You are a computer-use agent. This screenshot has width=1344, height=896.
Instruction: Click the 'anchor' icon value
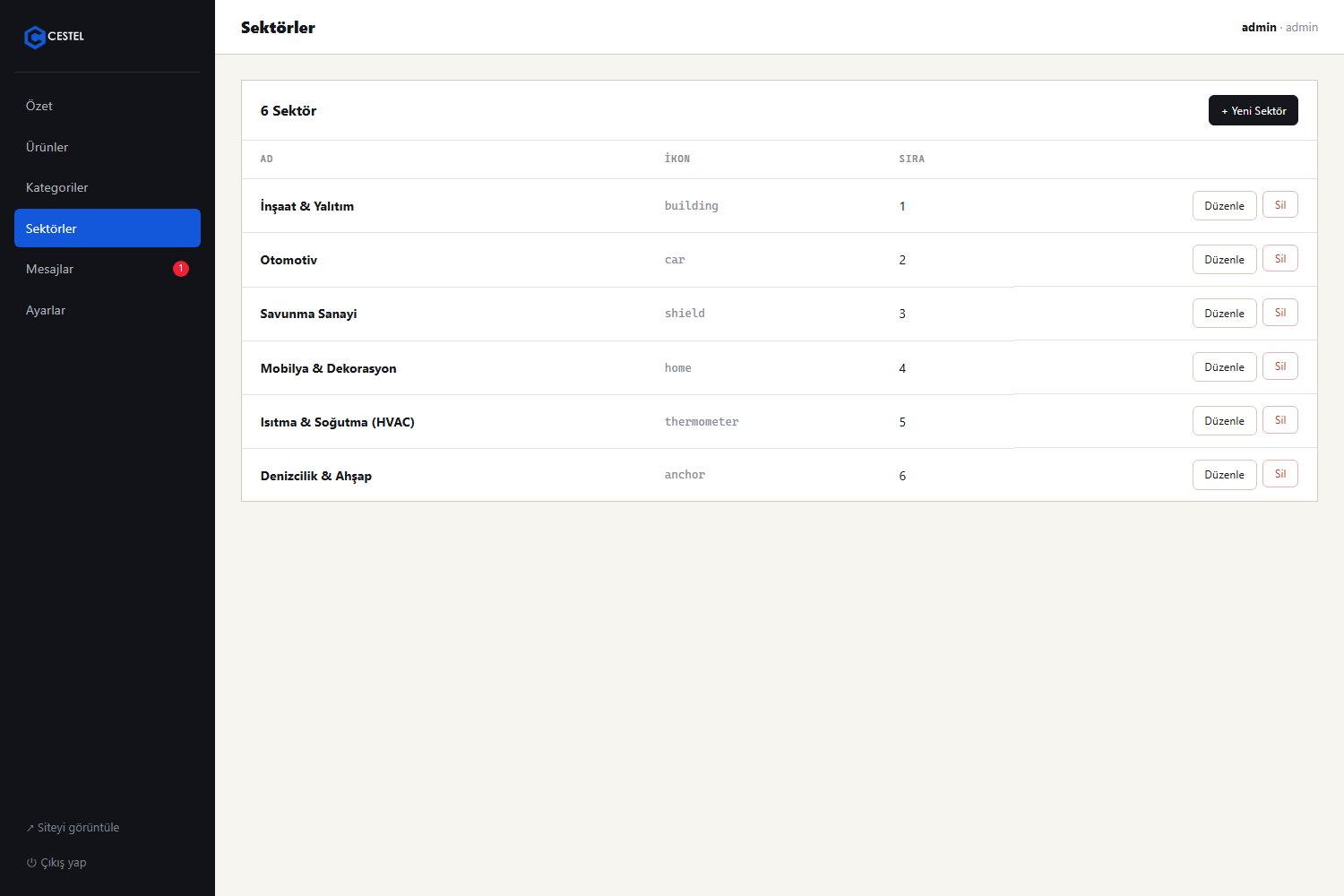click(x=685, y=475)
